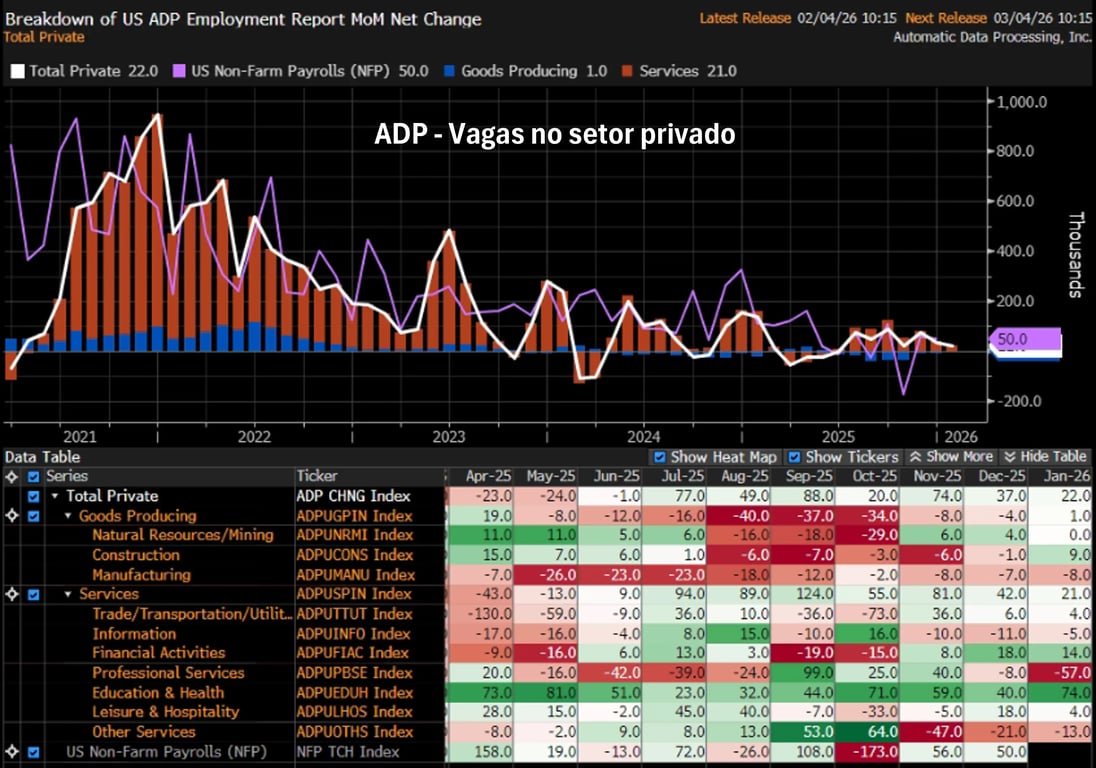Click the Show More double-chevron icon
Image resolution: width=1096 pixels, height=768 pixels.
tap(914, 456)
